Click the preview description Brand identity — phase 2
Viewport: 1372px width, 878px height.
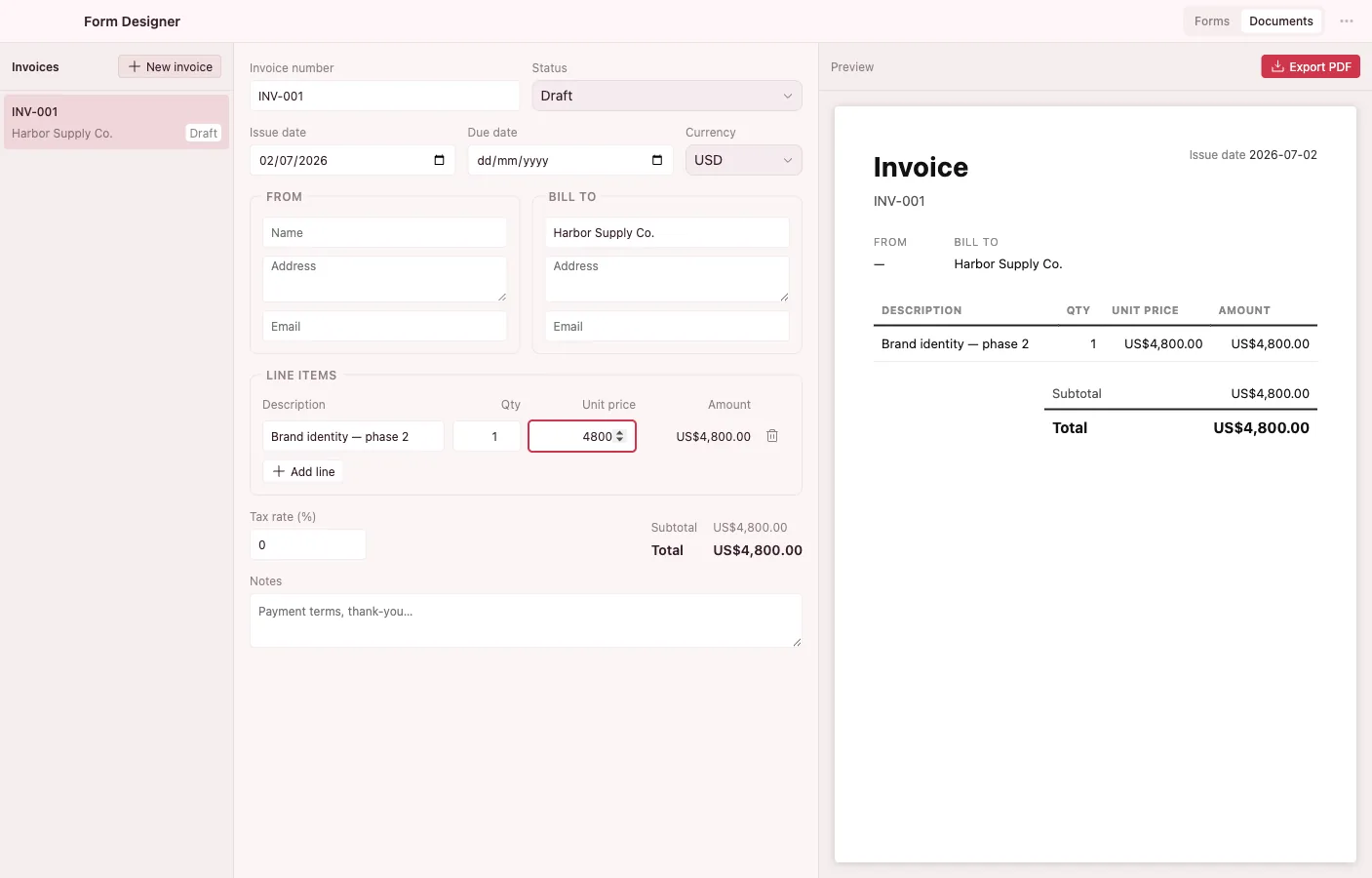click(955, 343)
